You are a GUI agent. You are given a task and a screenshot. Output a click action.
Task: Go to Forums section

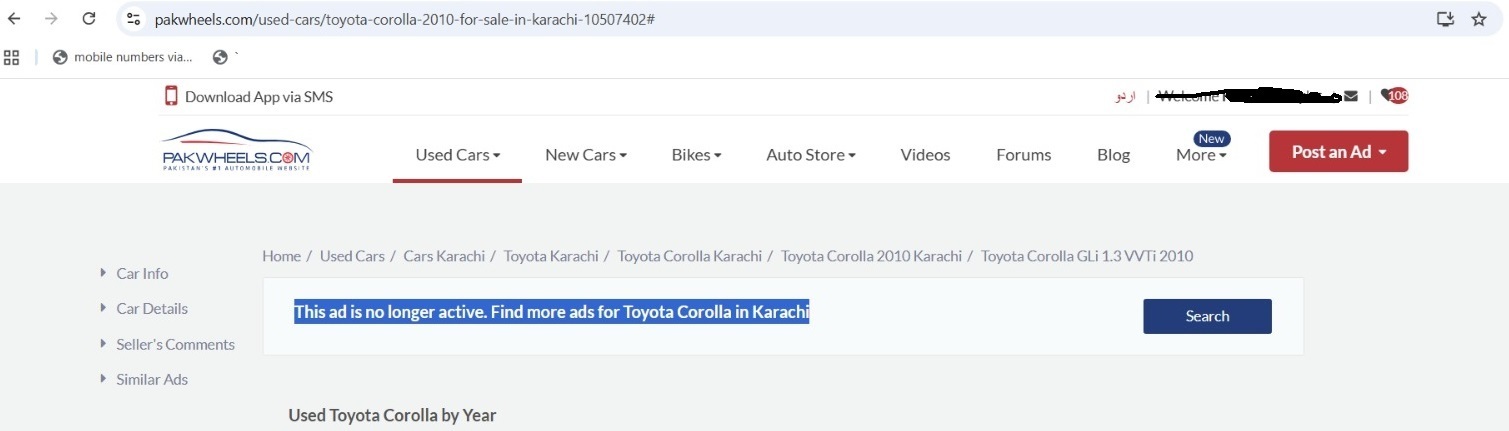[x=1024, y=155]
